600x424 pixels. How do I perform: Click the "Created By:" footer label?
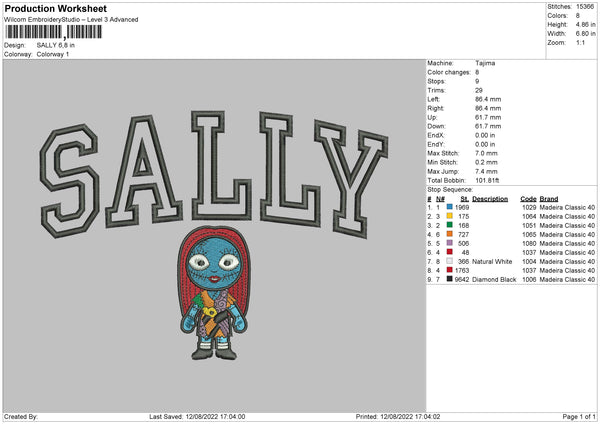tap(21, 416)
